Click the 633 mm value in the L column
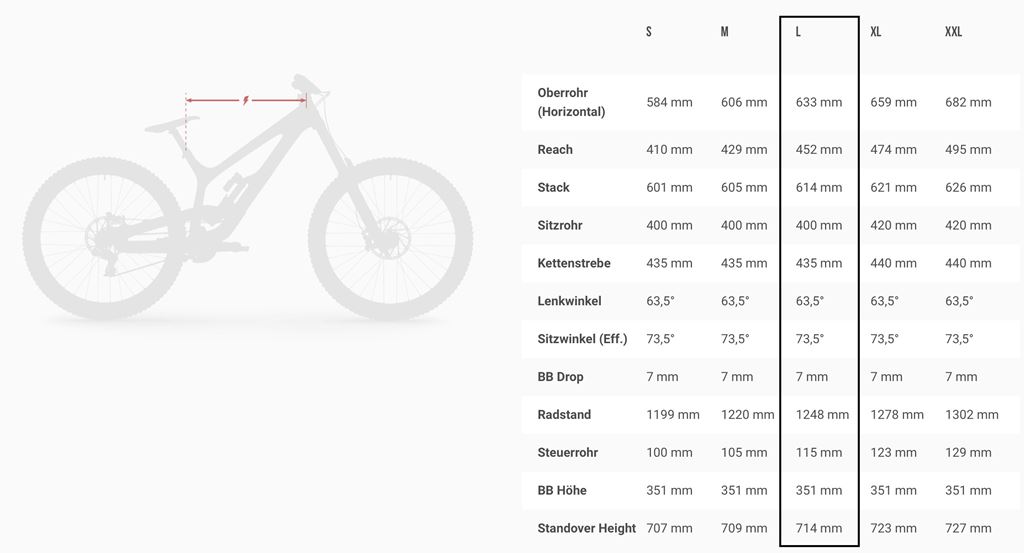This screenshot has width=1024, height=553. coord(819,102)
